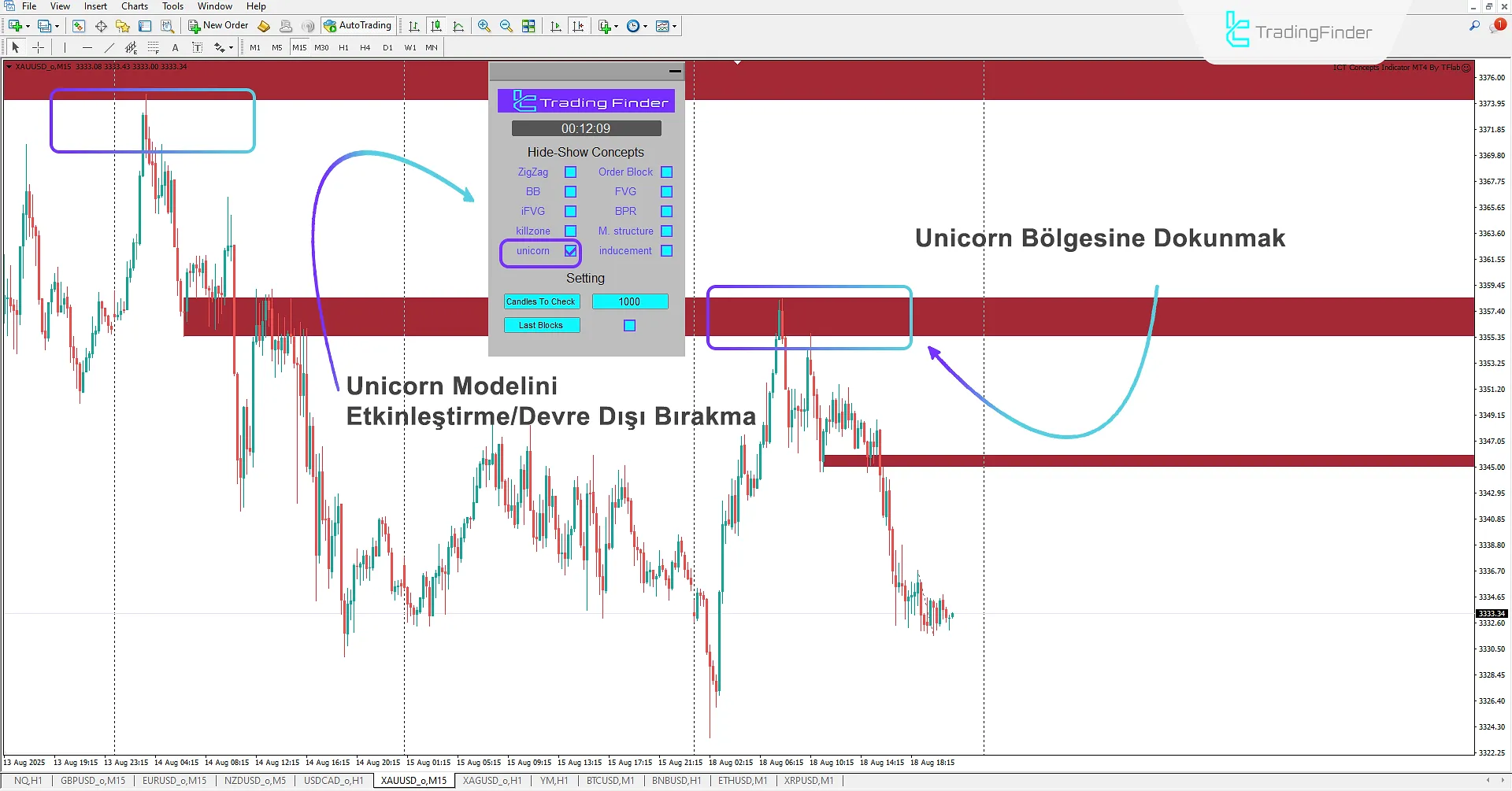The image size is (1512, 791).
Task: Open the Charts menu
Action: tap(134, 6)
